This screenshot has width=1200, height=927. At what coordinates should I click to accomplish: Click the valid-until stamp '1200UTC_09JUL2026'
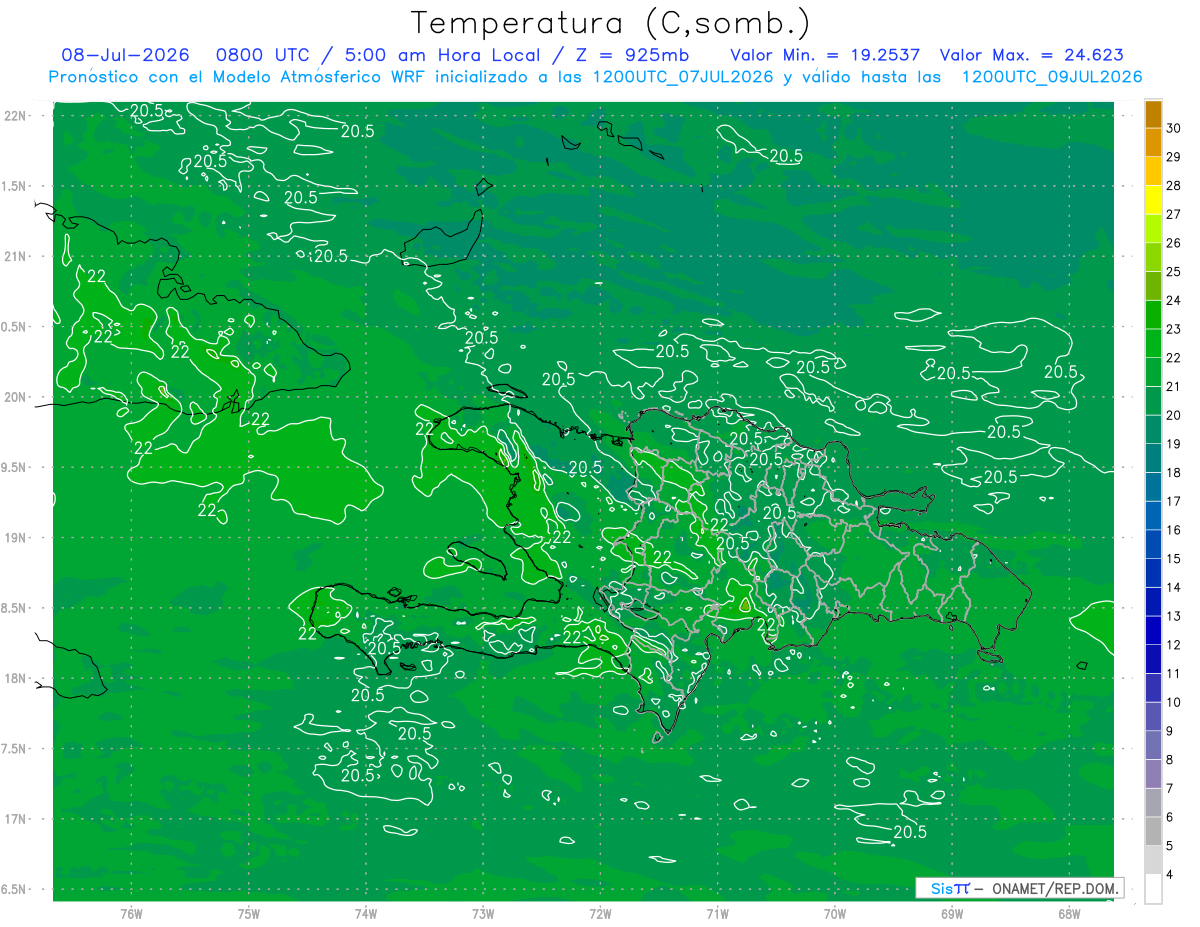[1052, 77]
